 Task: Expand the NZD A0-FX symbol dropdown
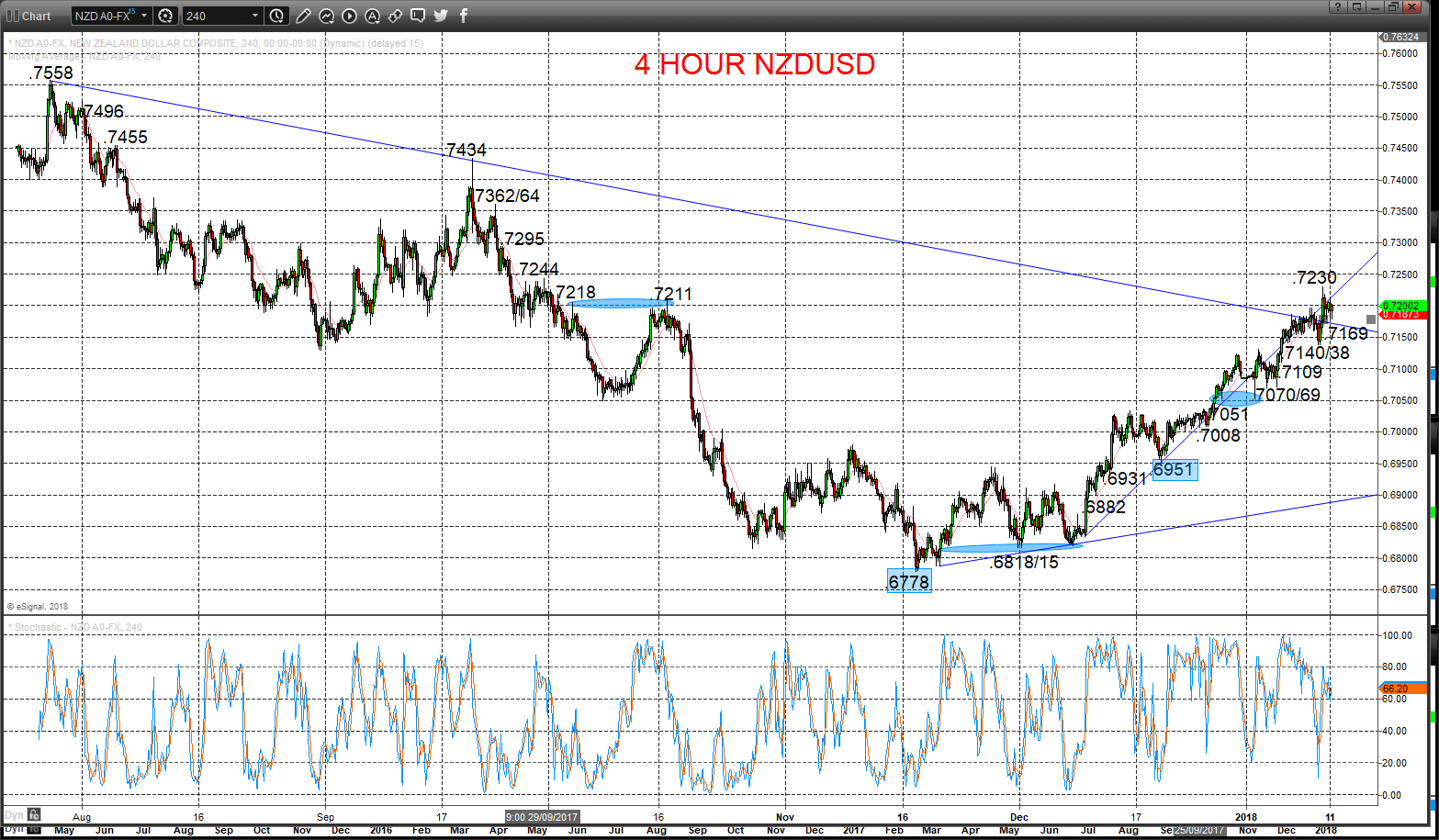click(x=144, y=16)
